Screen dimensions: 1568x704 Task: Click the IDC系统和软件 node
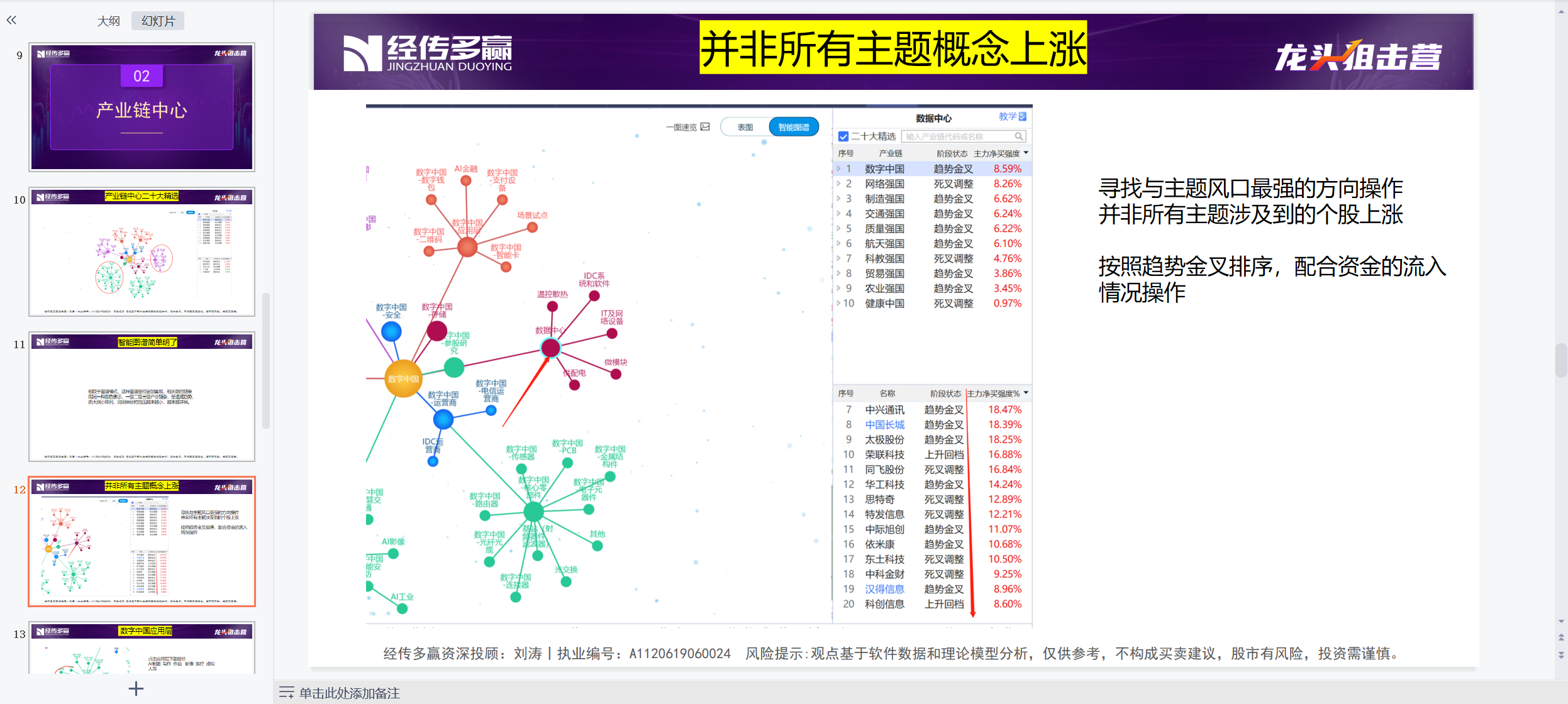click(x=594, y=295)
